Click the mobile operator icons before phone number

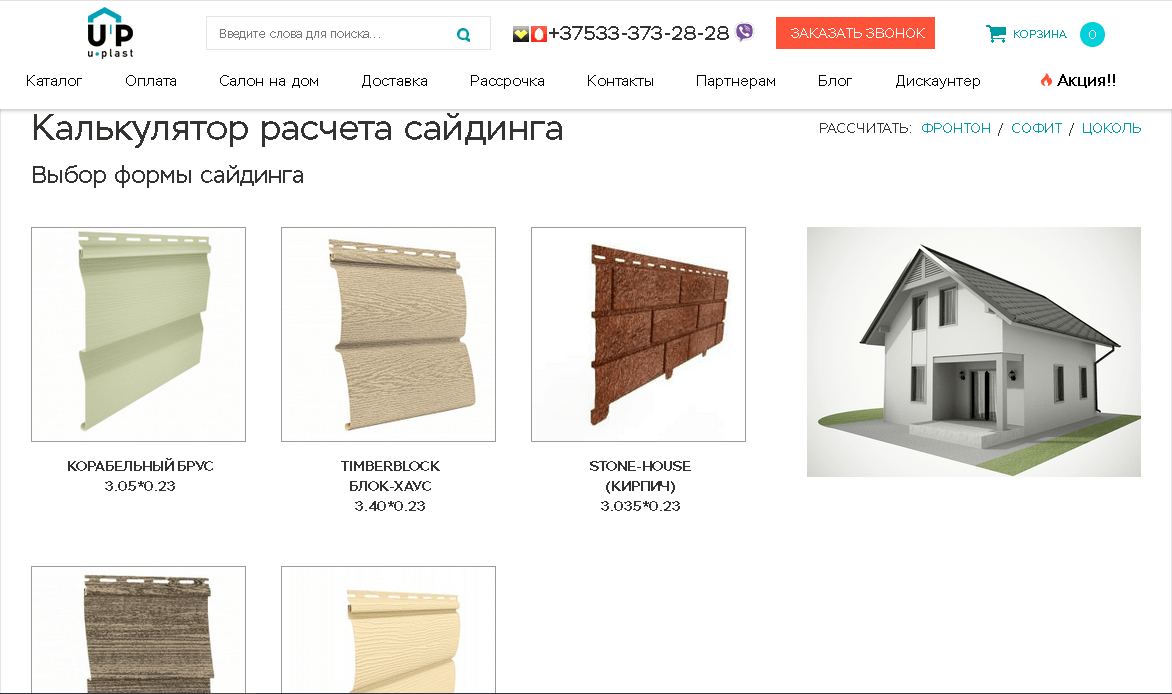click(530, 34)
